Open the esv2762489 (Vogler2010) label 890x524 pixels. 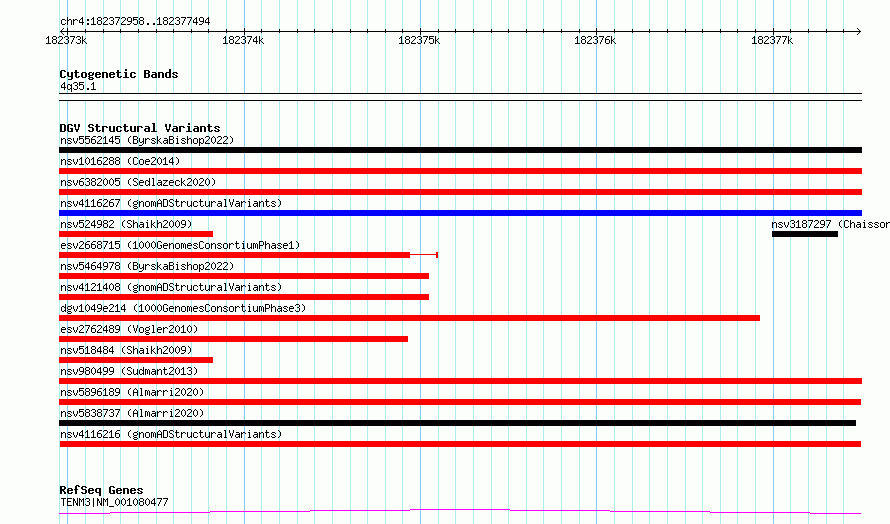(x=129, y=329)
